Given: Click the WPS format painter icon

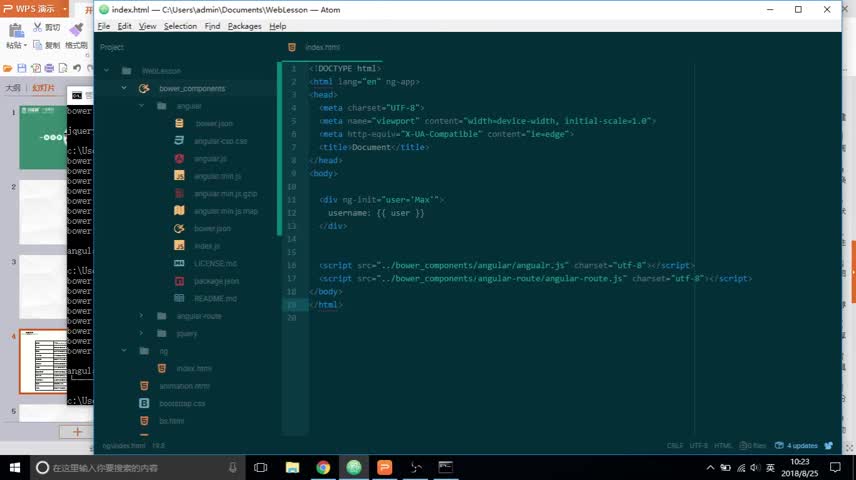Looking at the screenshot, I should (x=76, y=29).
